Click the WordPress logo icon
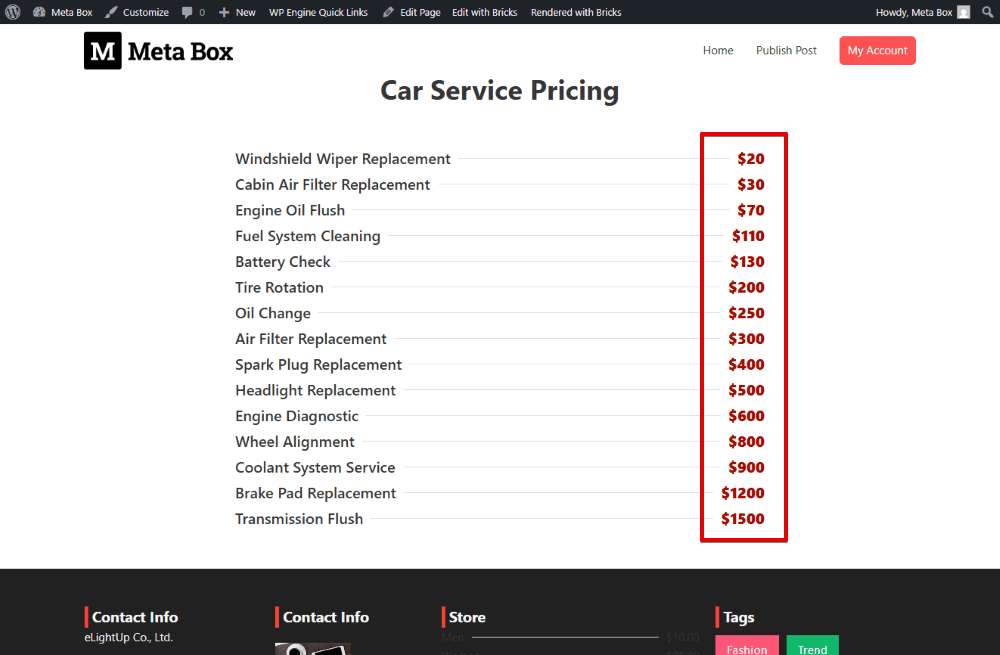 point(12,12)
